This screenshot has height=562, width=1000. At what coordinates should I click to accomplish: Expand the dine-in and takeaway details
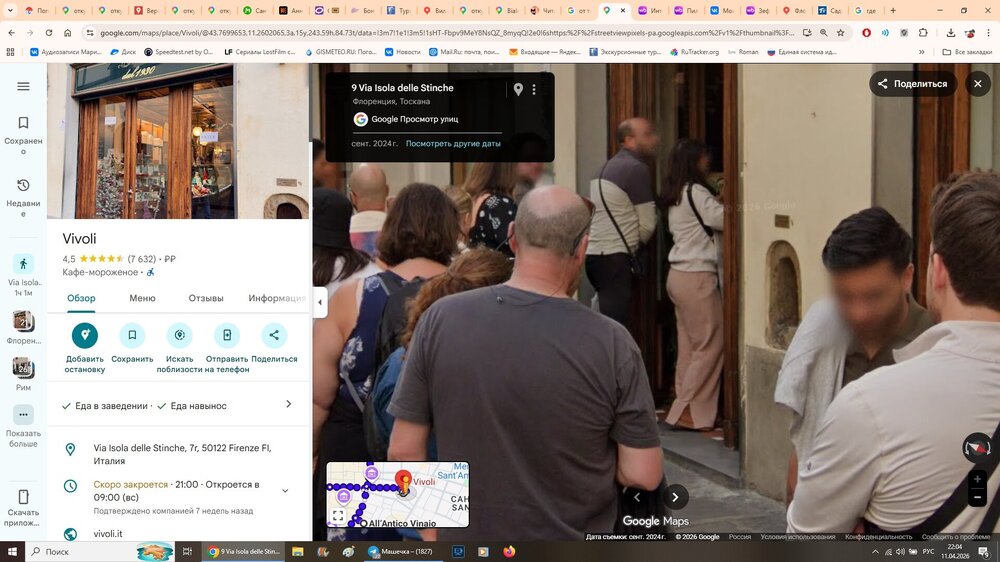tap(288, 405)
